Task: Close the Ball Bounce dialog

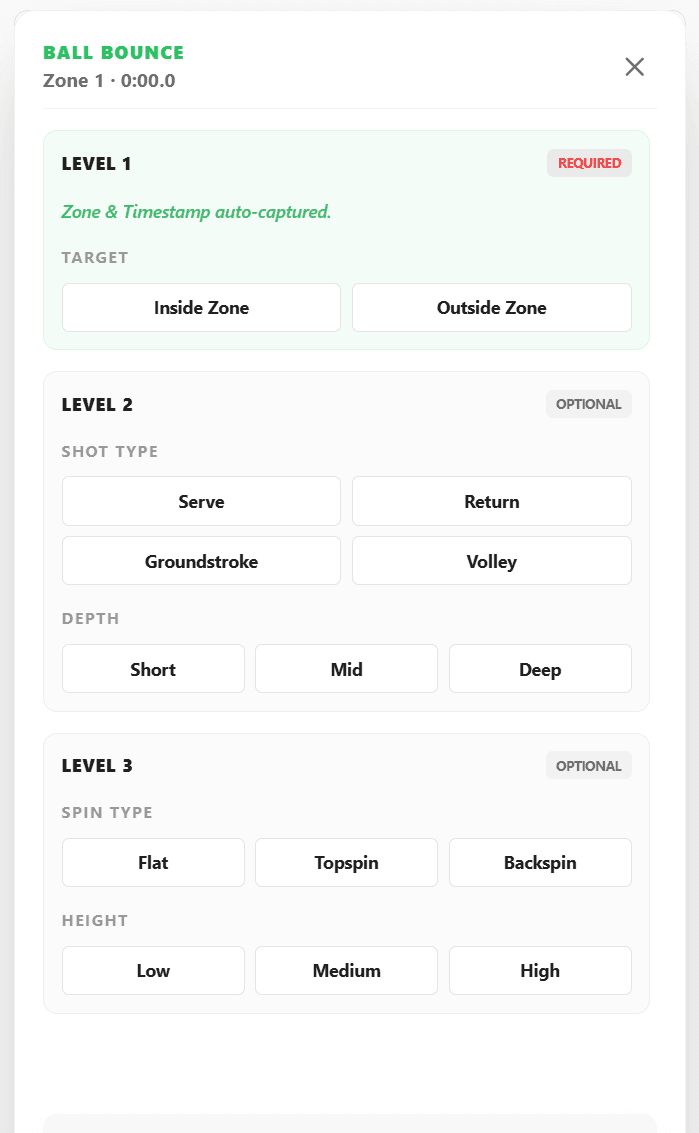Action: coord(634,66)
